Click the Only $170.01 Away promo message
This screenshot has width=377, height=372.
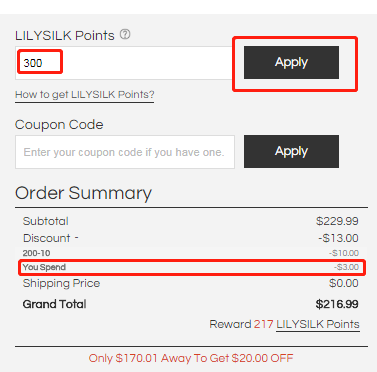pyautogui.click(x=191, y=358)
